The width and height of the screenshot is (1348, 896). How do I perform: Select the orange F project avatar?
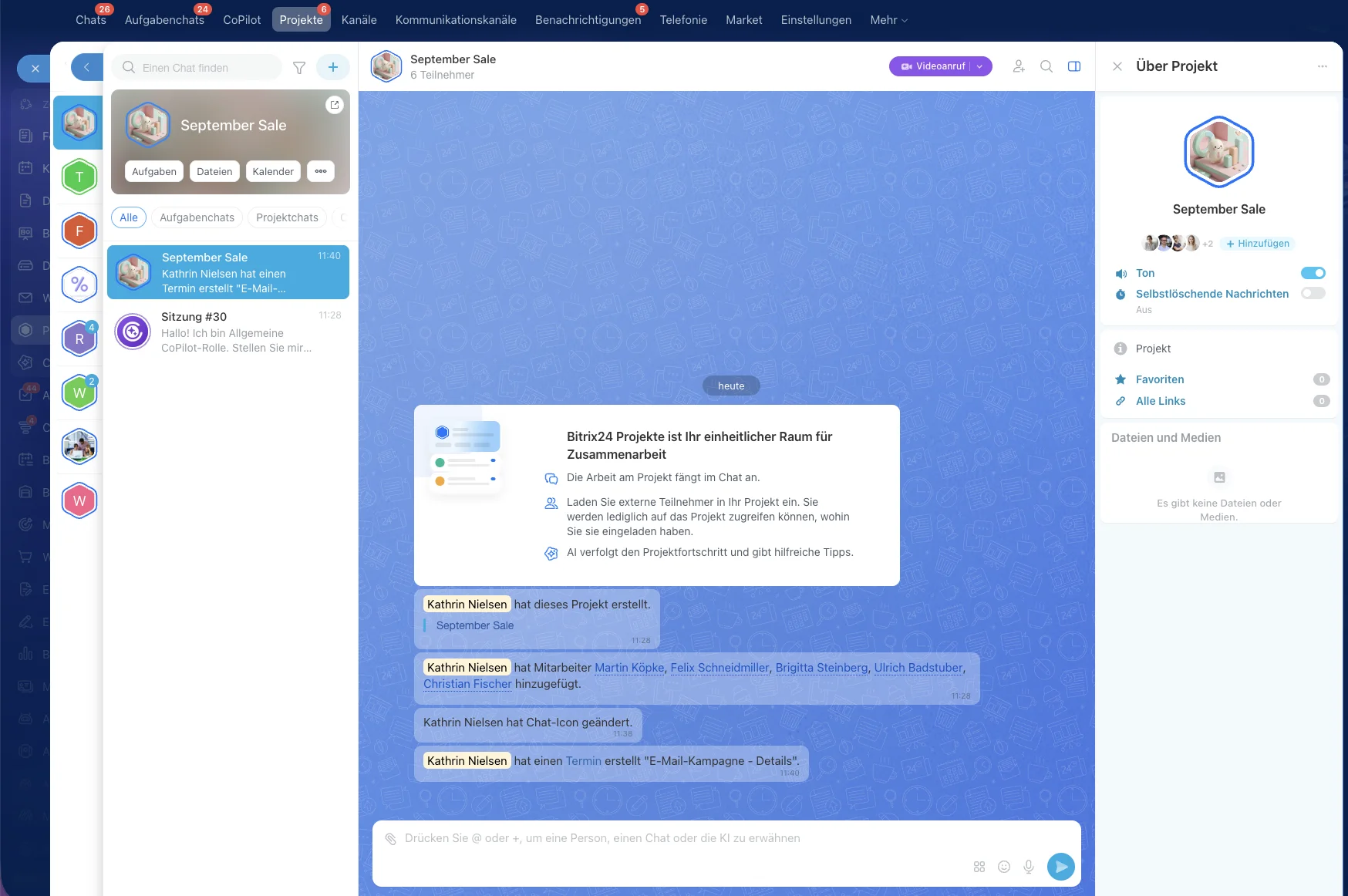pos(79,231)
